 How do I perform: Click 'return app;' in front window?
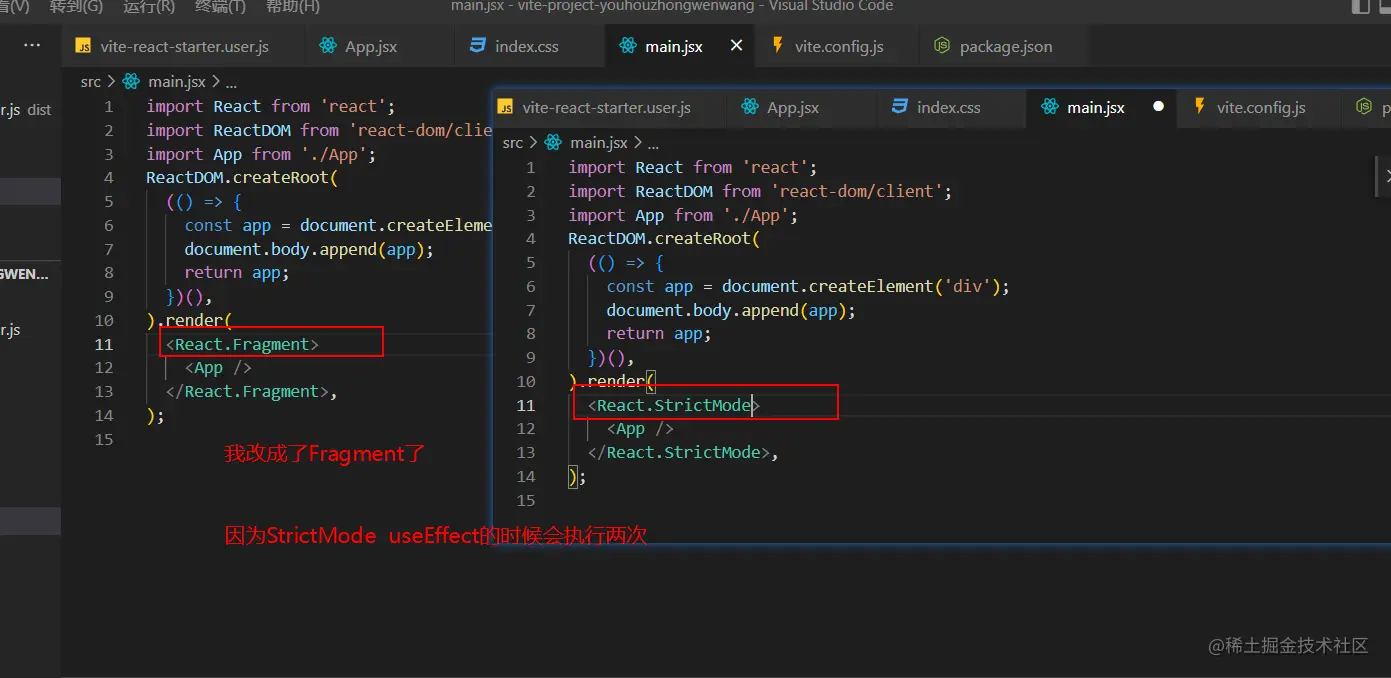tap(659, 333)
